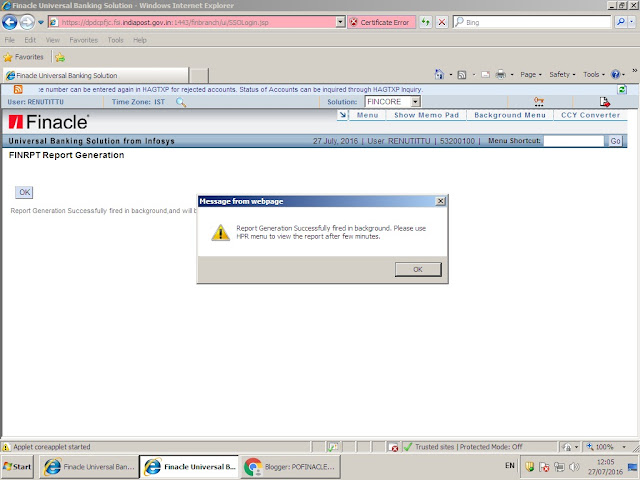The height and width of the screenshot is (480, 640).
Task: Click Show Memo Pad
Action: (x=427, y=115)
